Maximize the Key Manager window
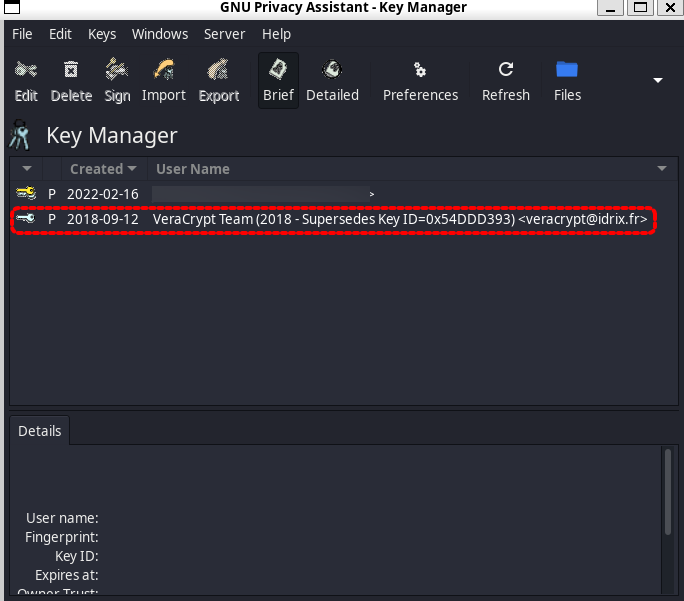 coord(640,7)
